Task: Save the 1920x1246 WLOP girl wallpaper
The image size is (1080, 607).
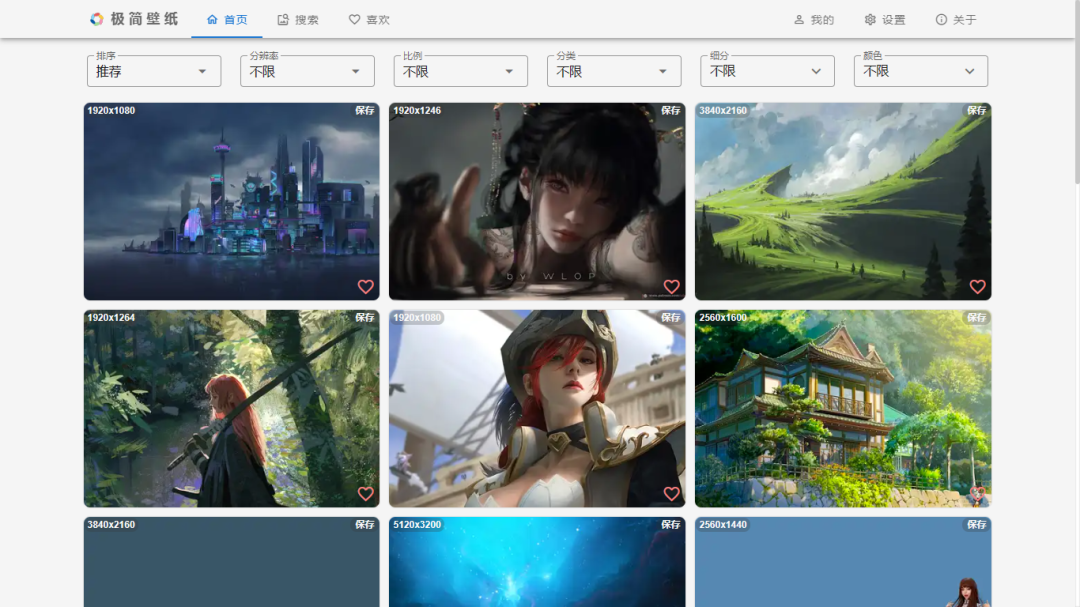Action: (671, 110)
